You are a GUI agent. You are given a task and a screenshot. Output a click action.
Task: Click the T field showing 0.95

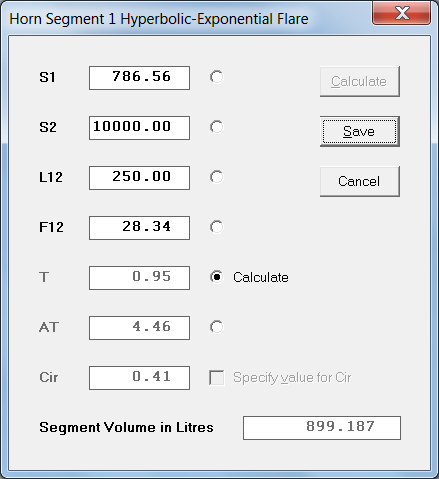(139, 278)
